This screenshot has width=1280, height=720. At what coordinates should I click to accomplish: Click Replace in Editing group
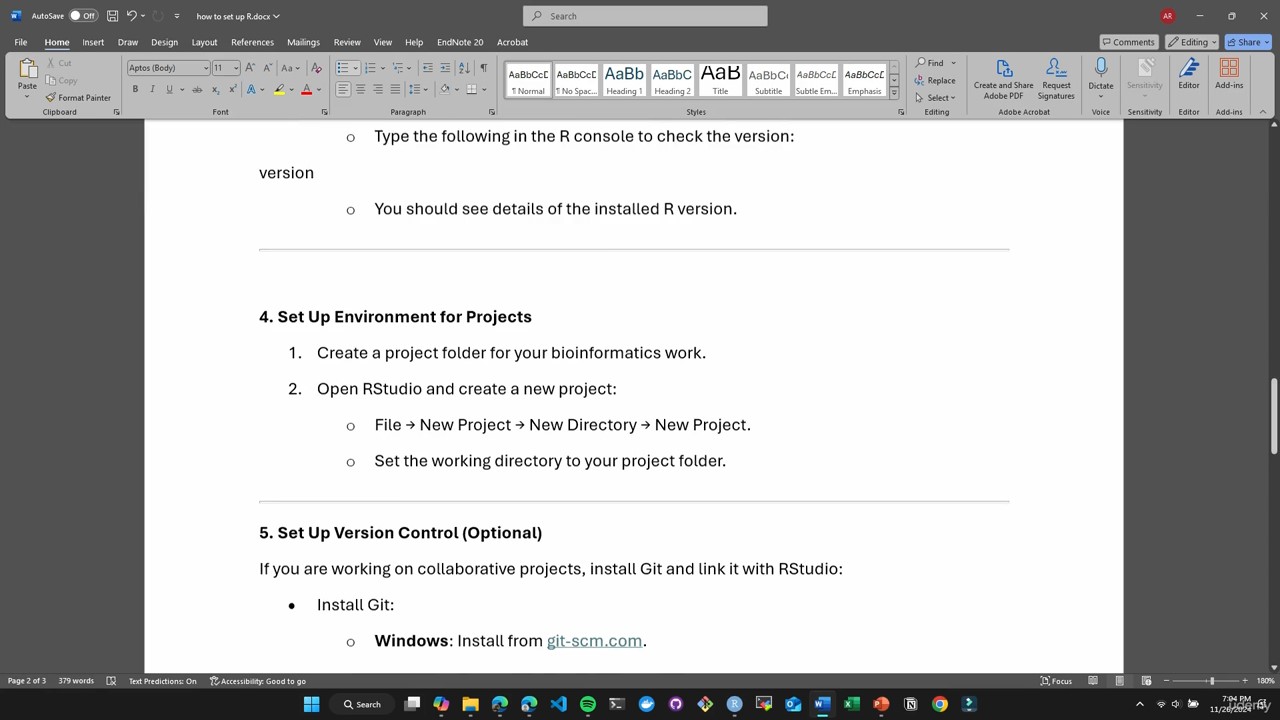[x=935, y=80]
